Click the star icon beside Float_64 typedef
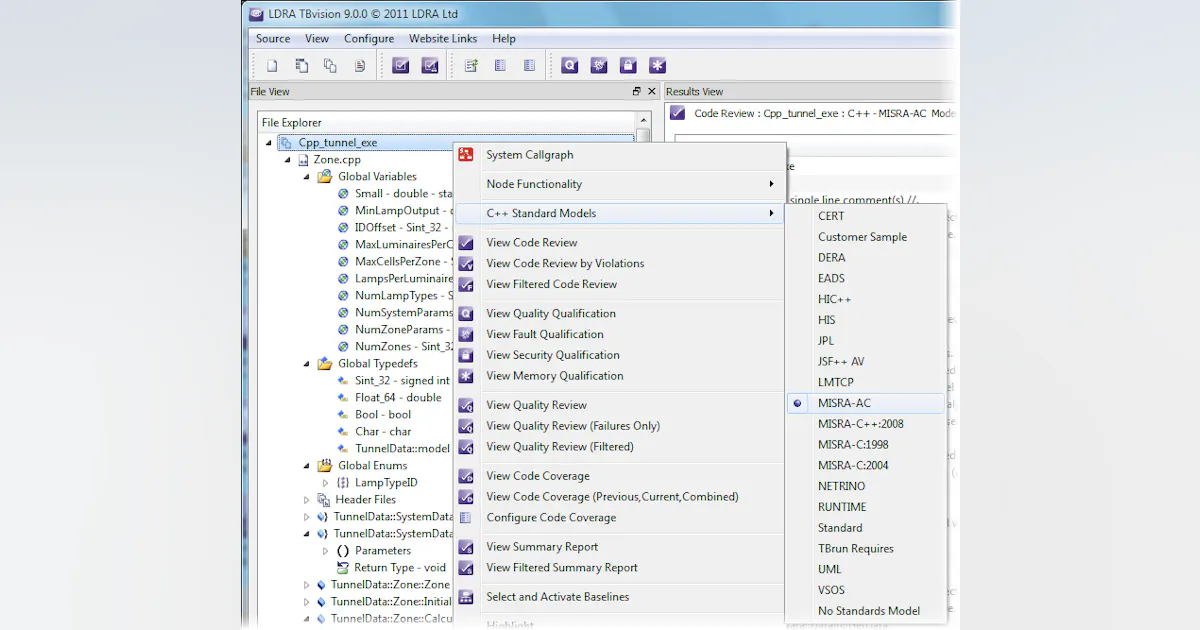The height and width of the screenshot is (630, 1200). pos(343,398)
